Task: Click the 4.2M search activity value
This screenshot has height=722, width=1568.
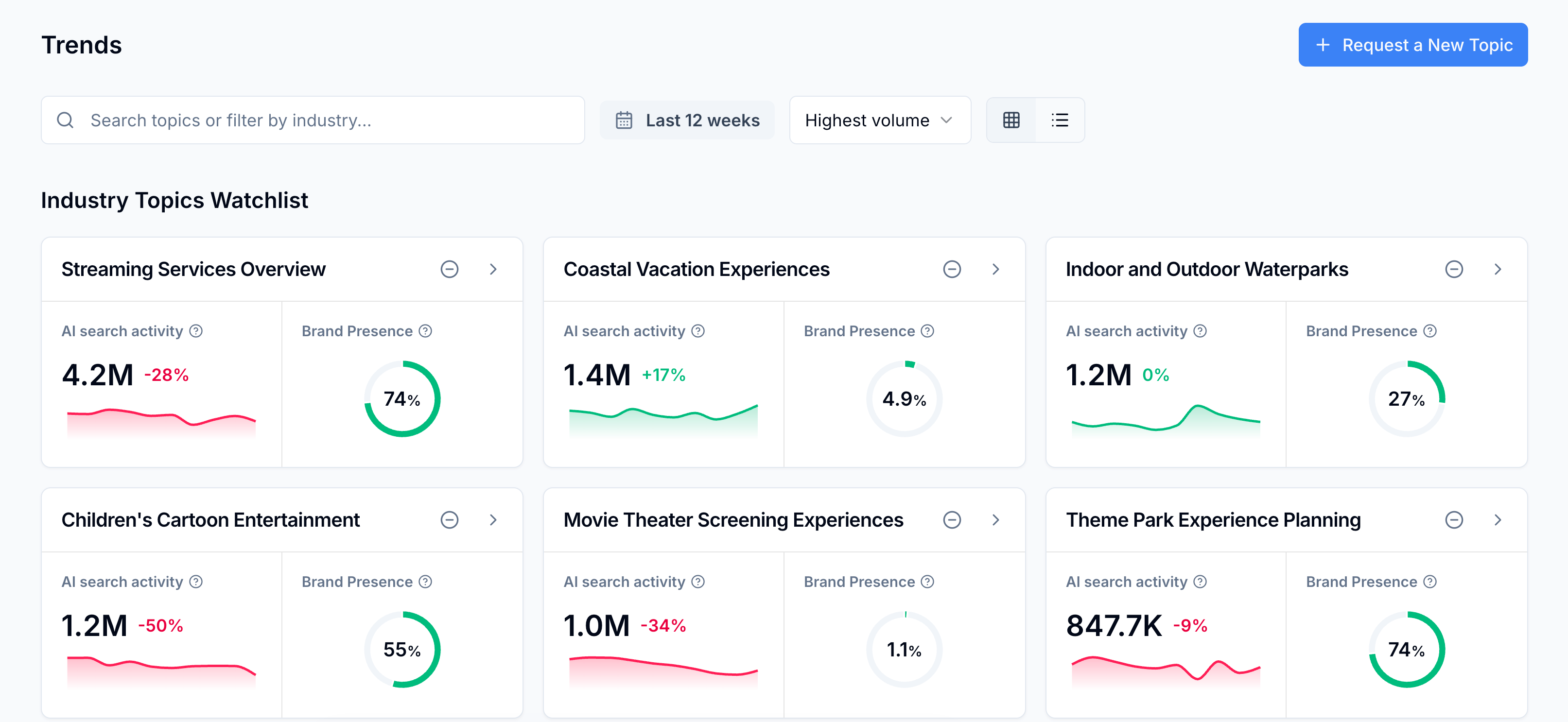Action: coord(97,375)
